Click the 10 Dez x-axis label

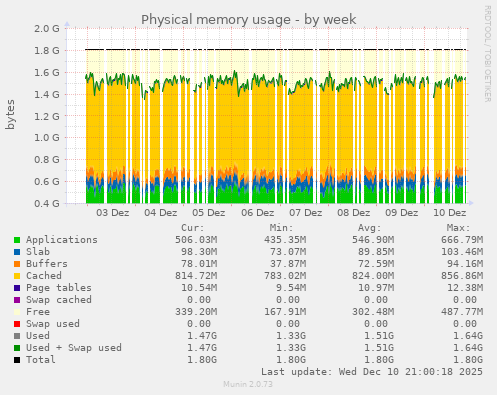point(450,213)
